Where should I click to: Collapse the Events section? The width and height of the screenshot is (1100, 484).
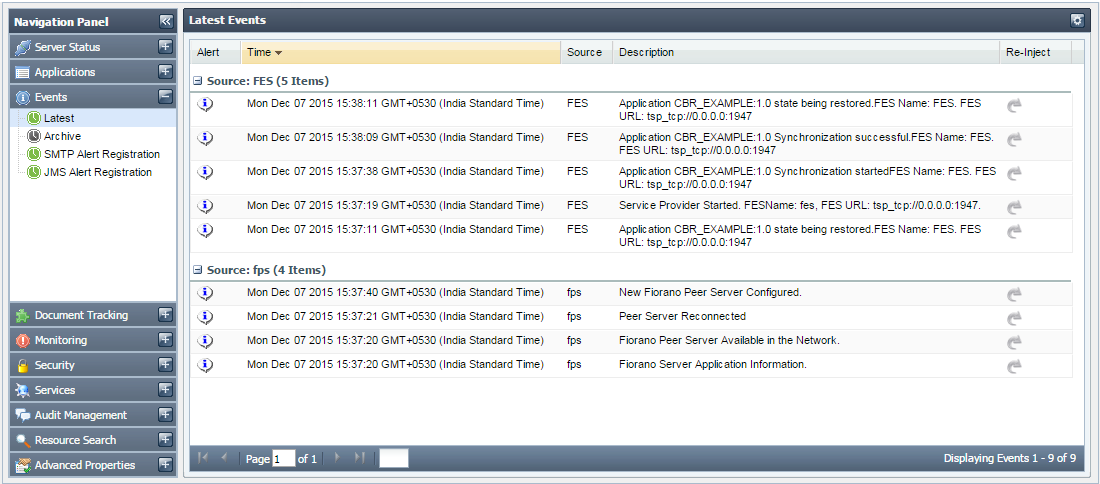tap(165, 97)
